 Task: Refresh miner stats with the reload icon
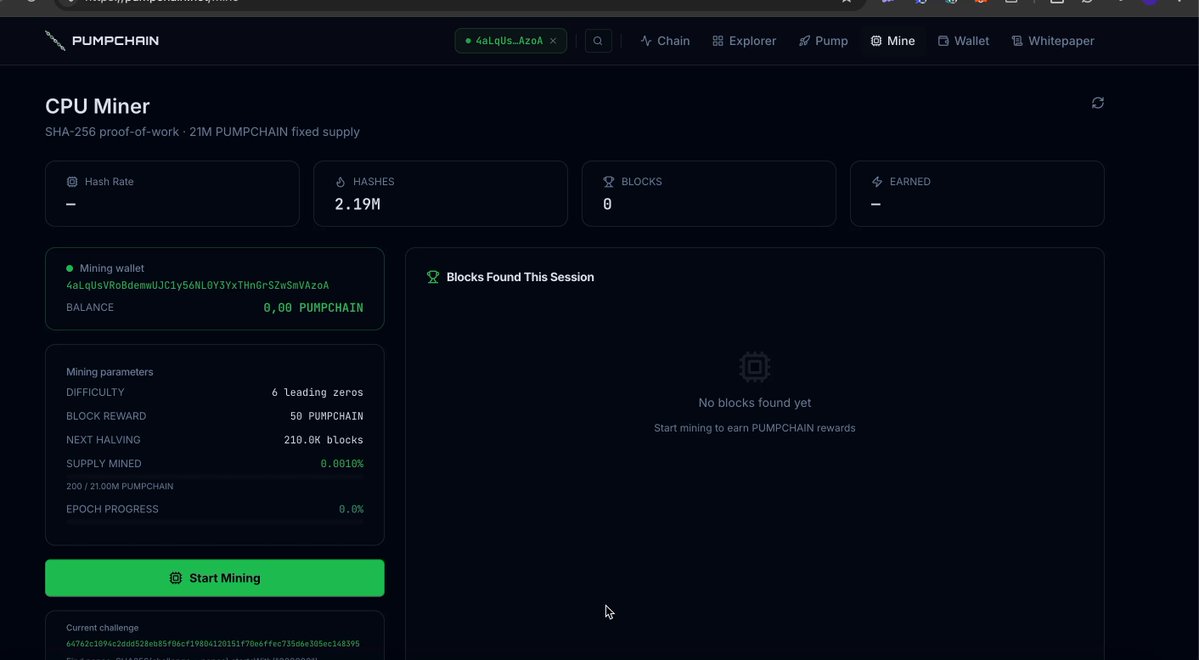point(1097,102)
